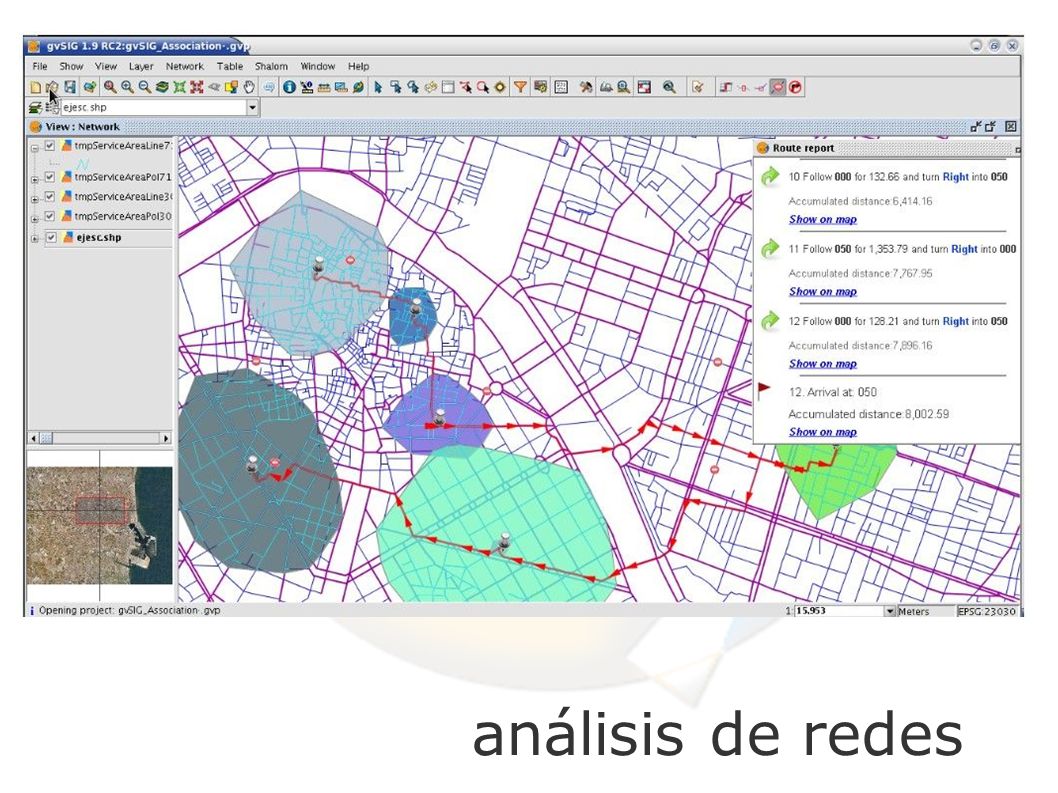The height and width of the screenshot is (793, 1058).
Task: Select the ejesc.shp layer name in tree
Action: click(99, 238)
